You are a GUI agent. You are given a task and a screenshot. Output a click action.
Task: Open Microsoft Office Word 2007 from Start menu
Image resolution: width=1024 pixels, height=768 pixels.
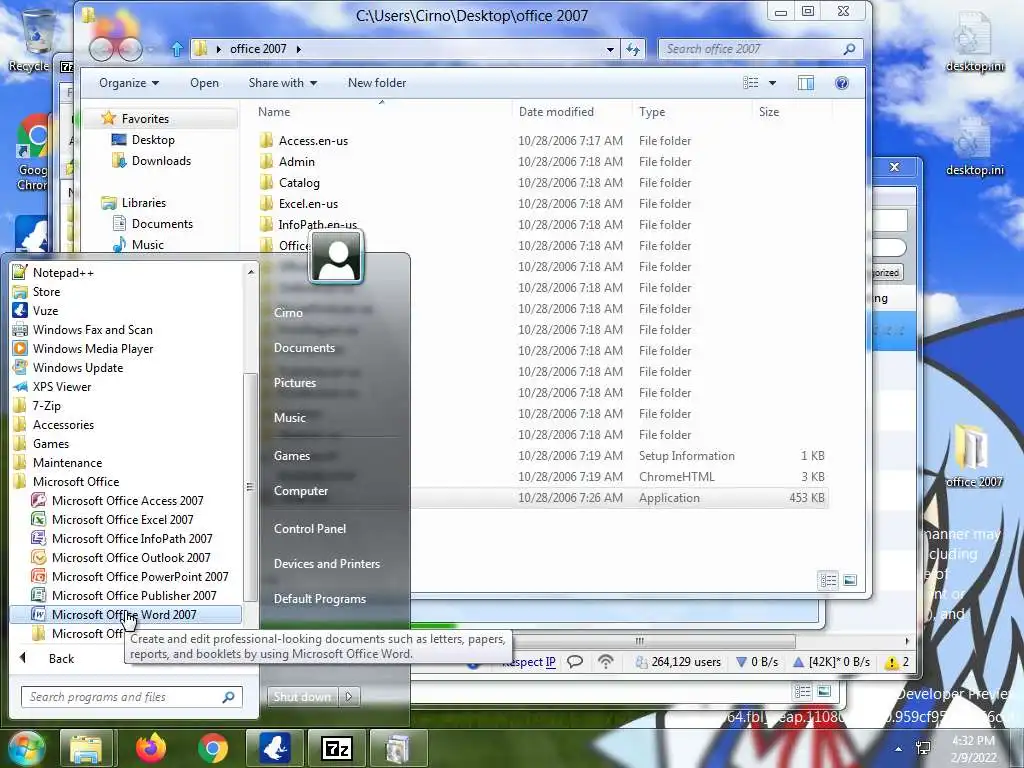125,615
